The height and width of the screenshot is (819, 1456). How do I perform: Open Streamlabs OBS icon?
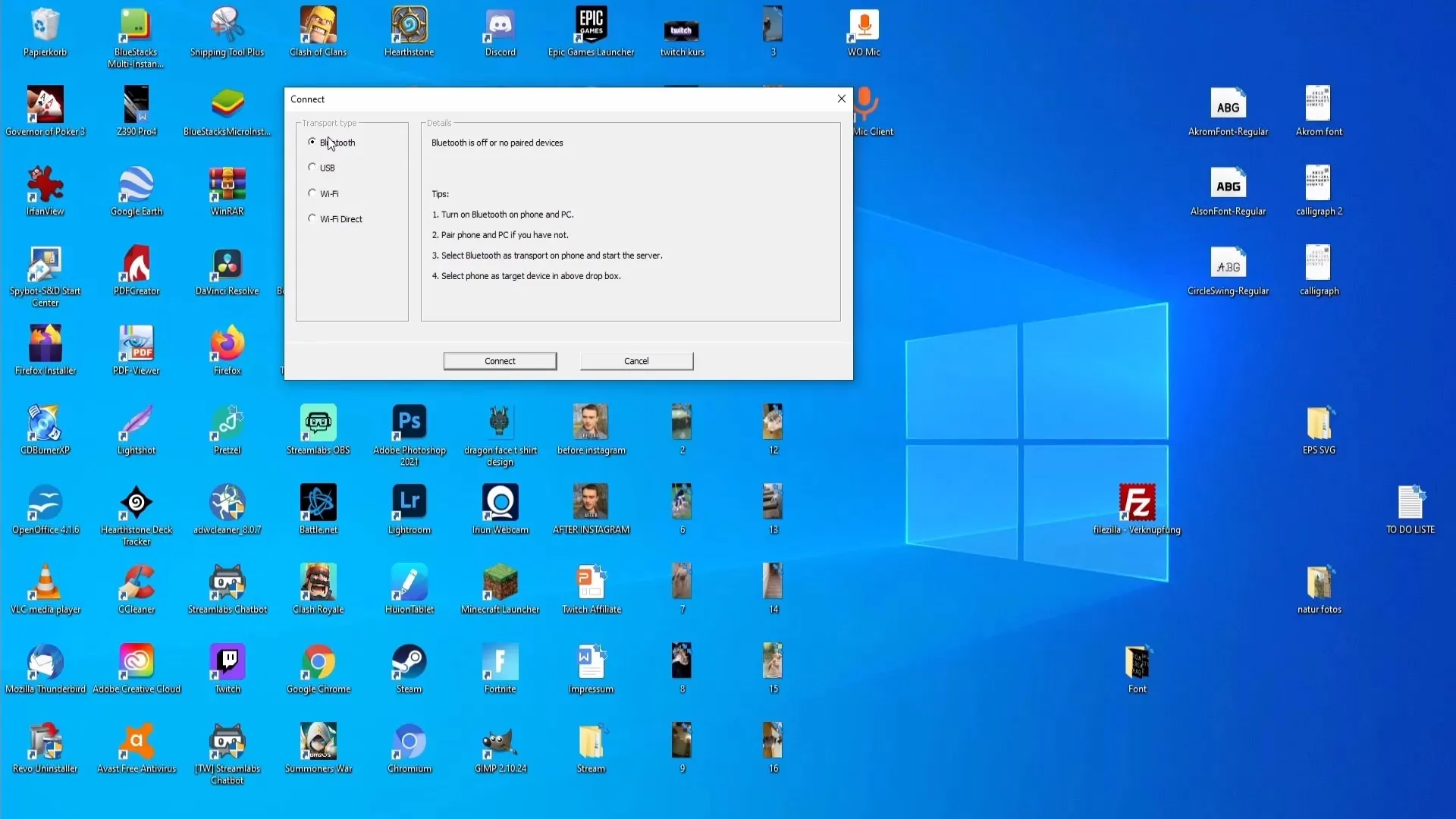318,430
